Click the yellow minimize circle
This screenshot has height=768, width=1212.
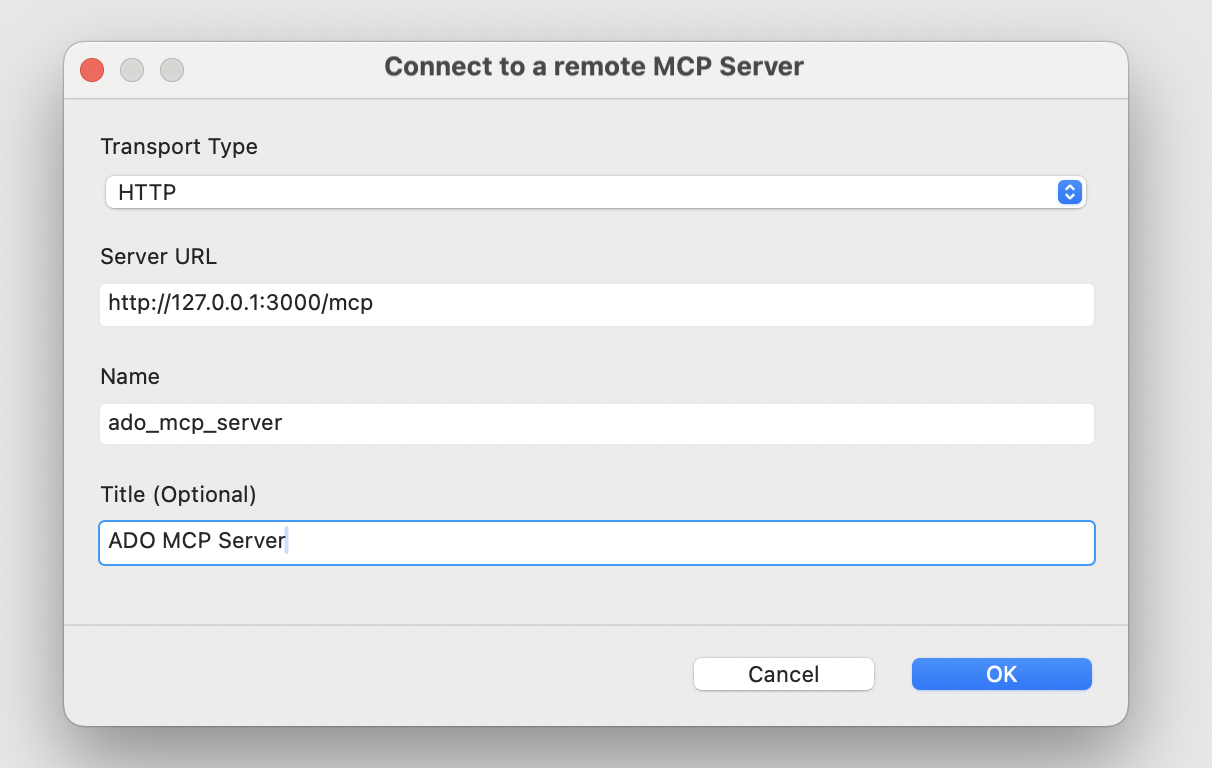click(x=131, y=70)
